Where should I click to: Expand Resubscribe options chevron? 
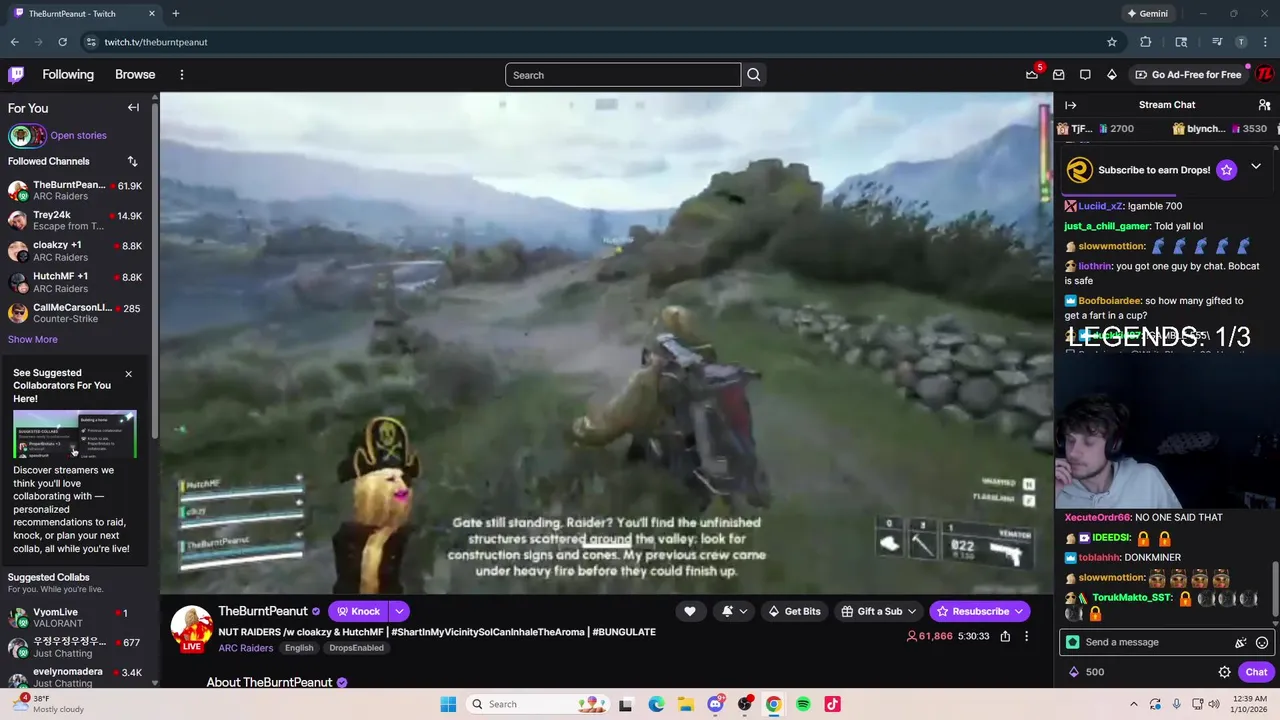[1019, 611]
